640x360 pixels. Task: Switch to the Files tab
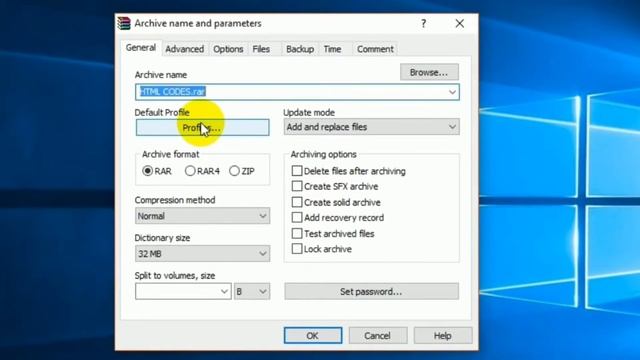[261, 49]
